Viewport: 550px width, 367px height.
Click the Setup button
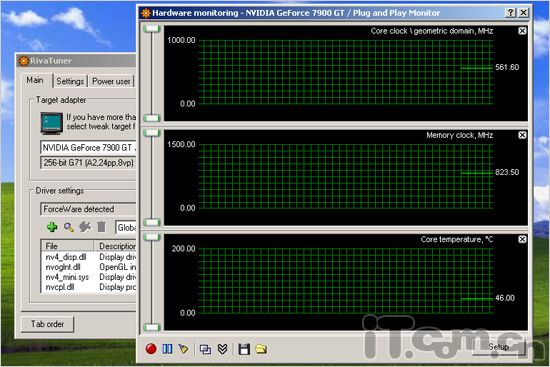pos(498,347)
